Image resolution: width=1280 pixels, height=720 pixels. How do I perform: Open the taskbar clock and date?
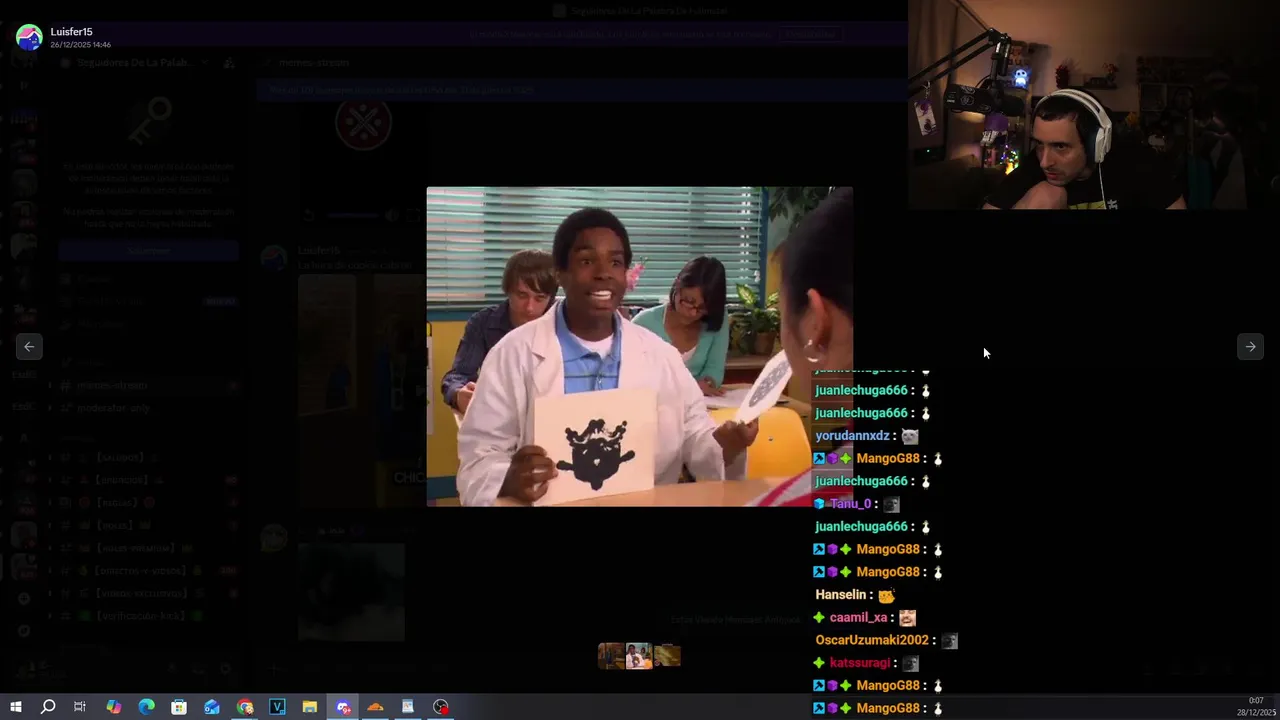[1256, 707]
